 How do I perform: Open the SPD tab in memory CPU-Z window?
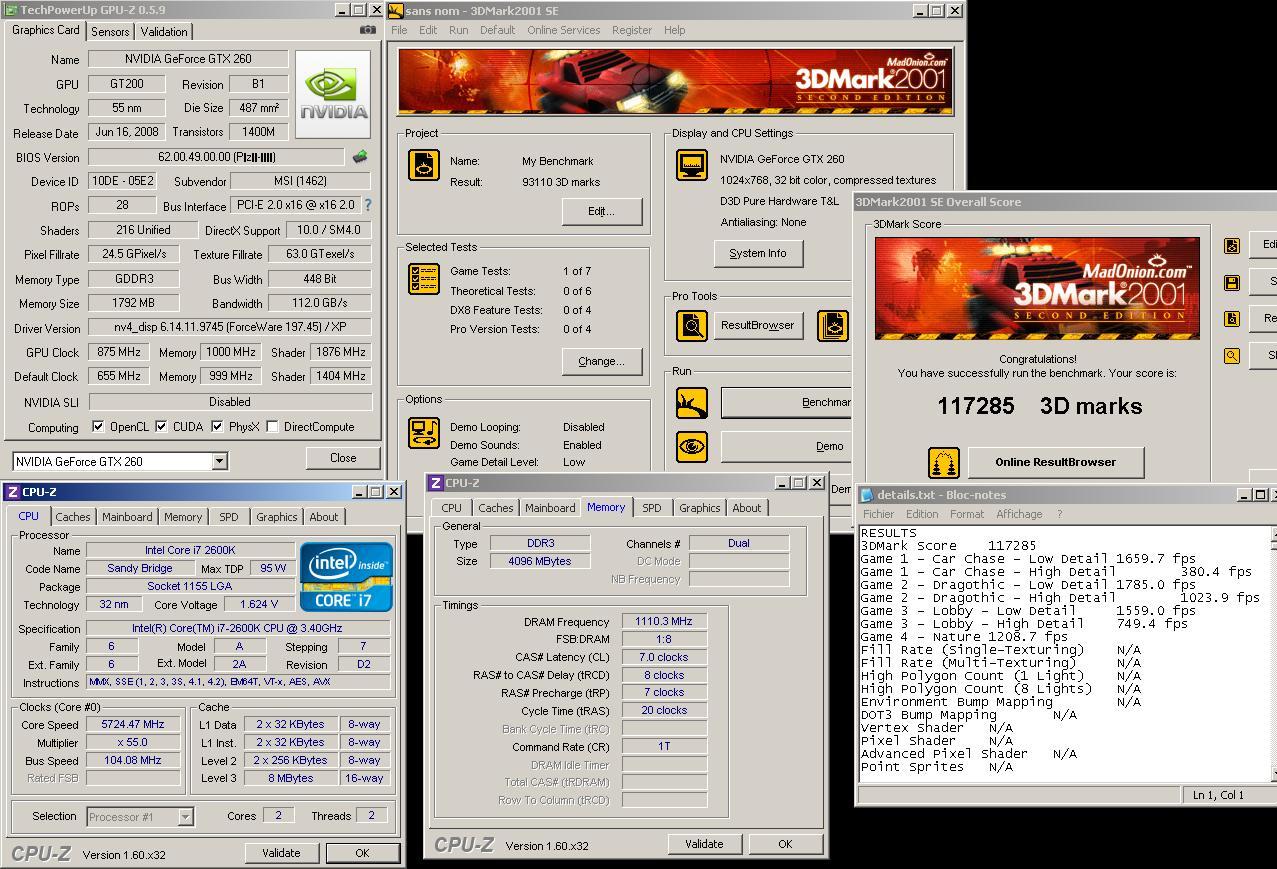651,508
